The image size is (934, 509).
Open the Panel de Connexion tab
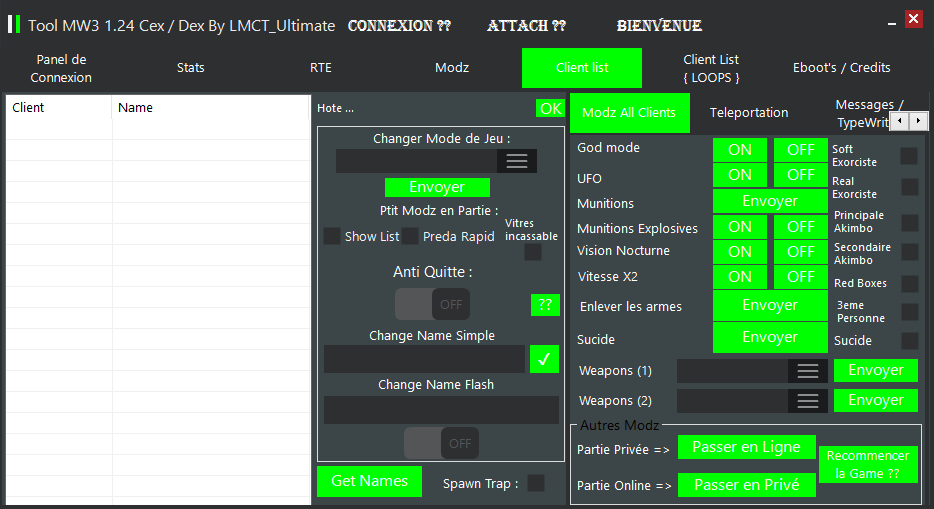click(x=61, y=68)
